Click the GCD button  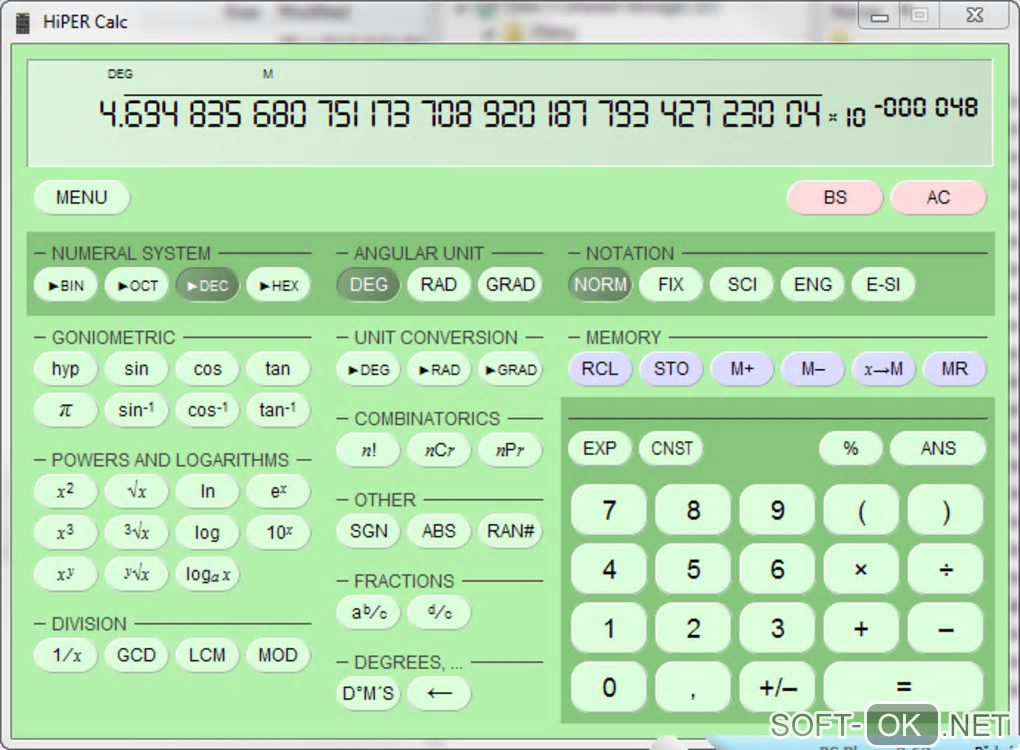tap(137, 655)
